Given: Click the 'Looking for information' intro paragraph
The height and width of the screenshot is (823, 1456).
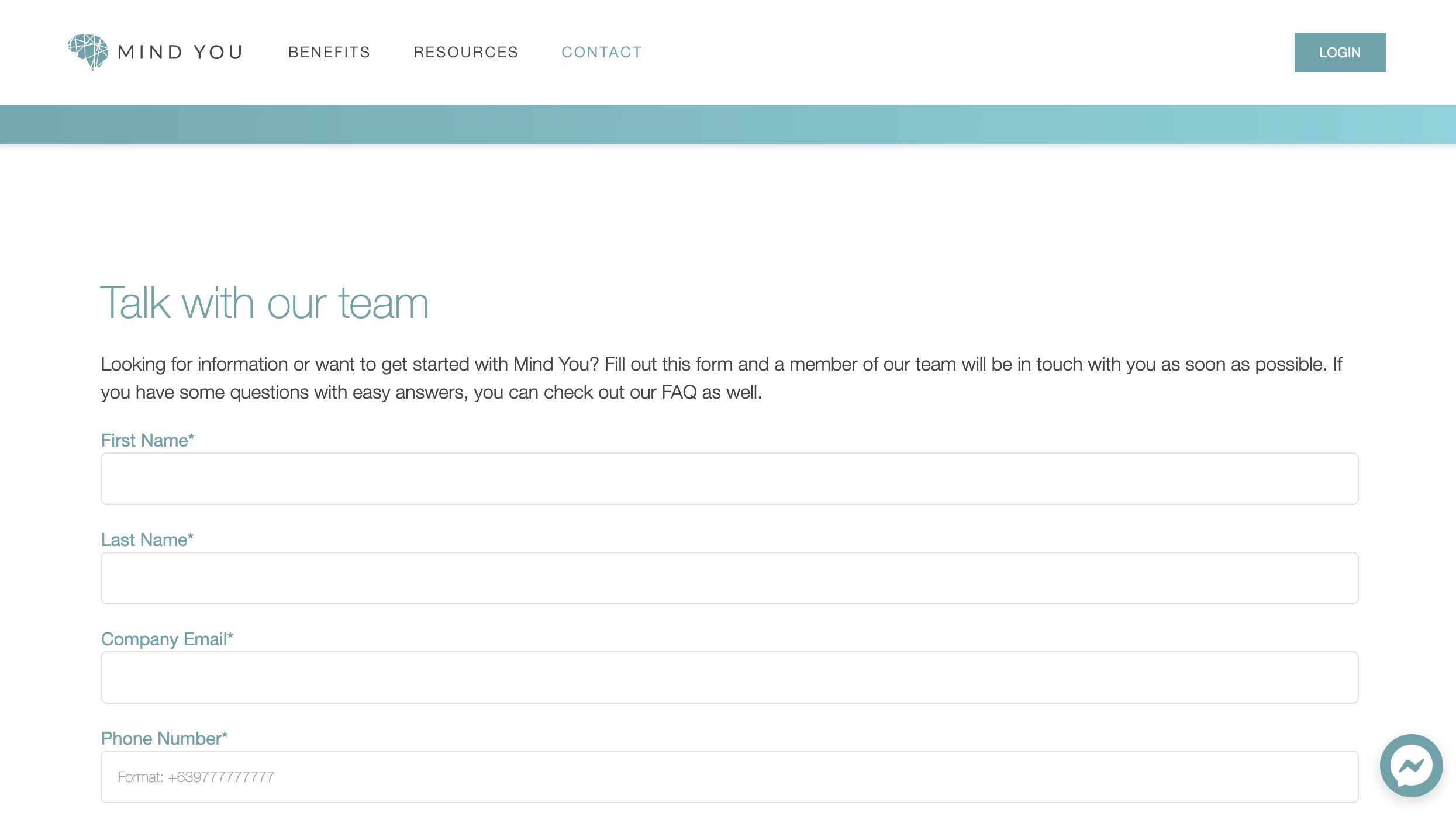Looking at the screenshot, I should [x=721, y=364].
